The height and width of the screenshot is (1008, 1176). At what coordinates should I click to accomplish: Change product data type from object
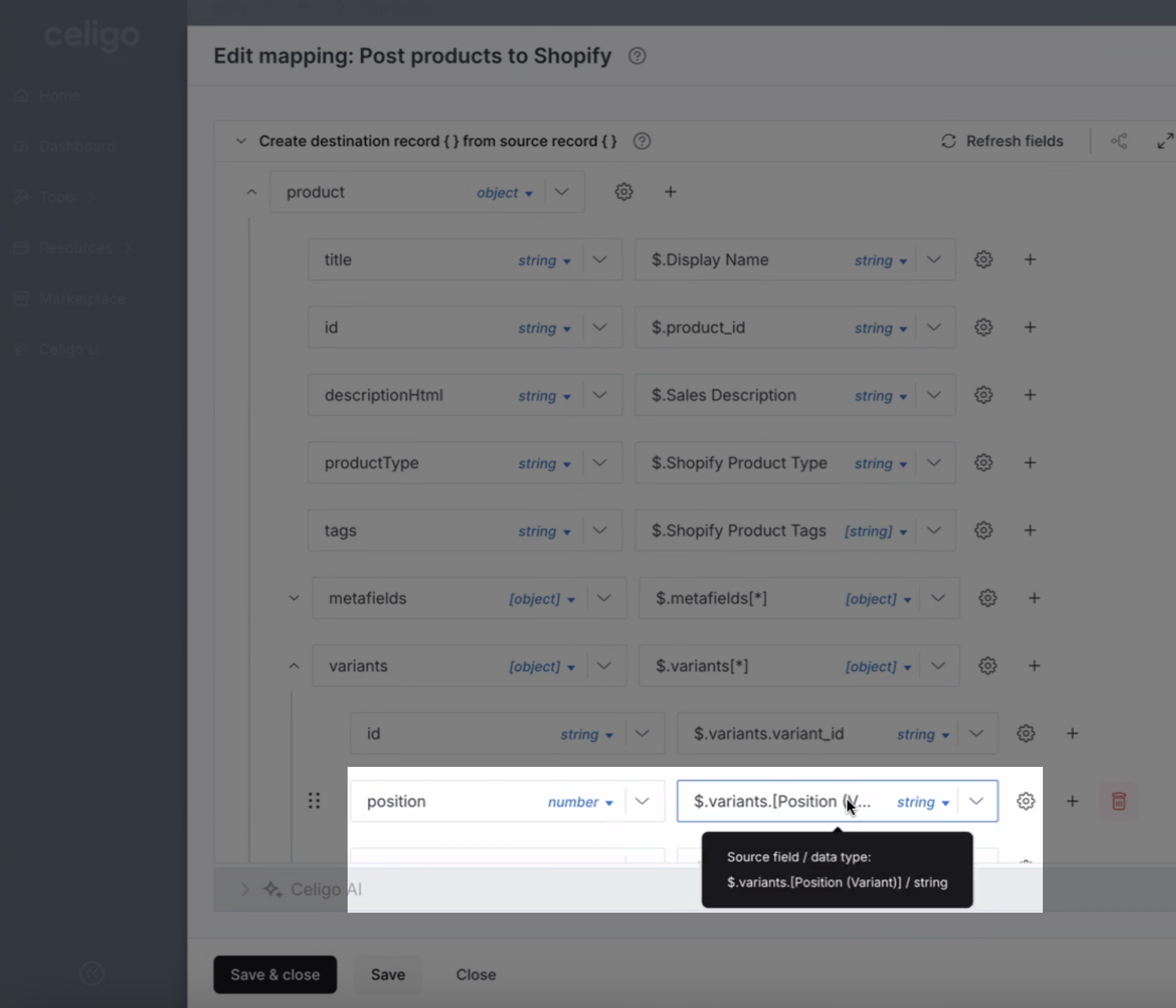coord(505,193)
